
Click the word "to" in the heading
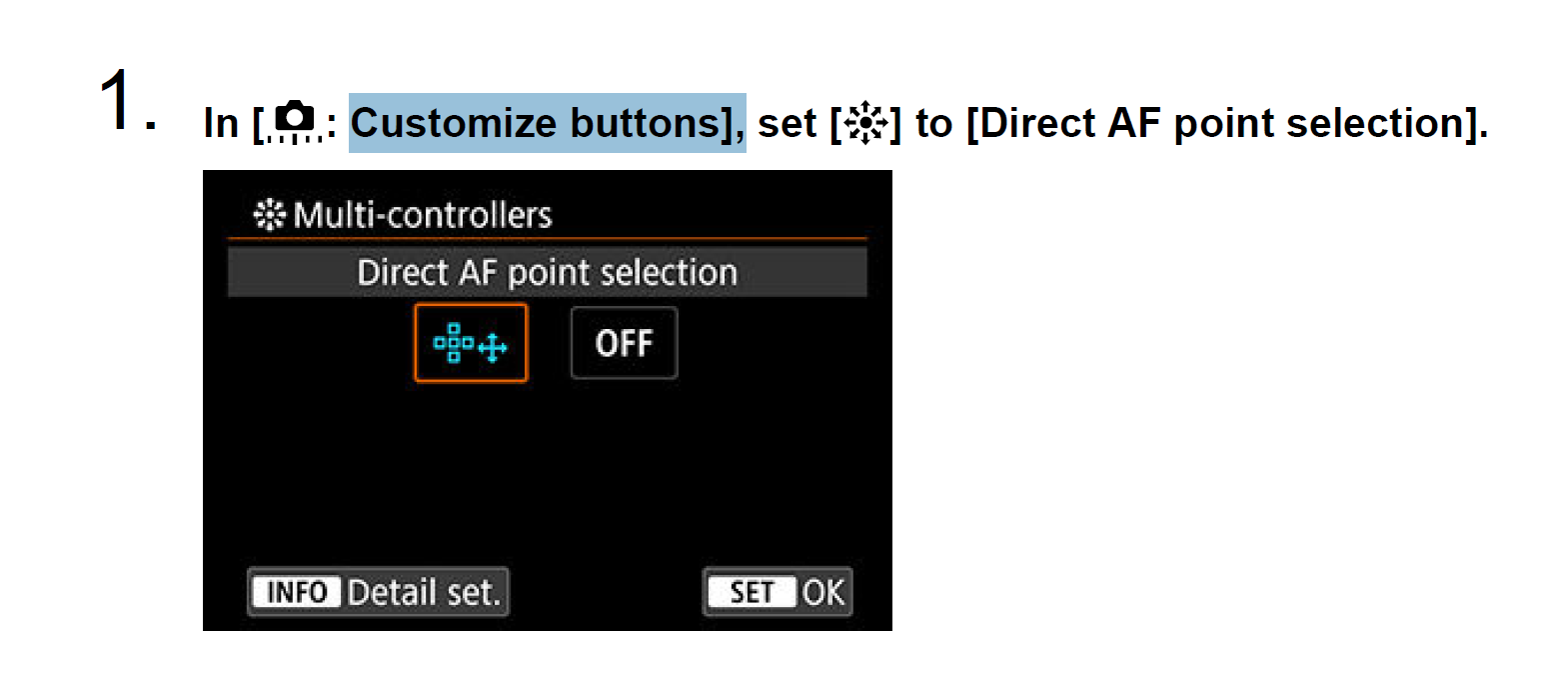[933, 123]
